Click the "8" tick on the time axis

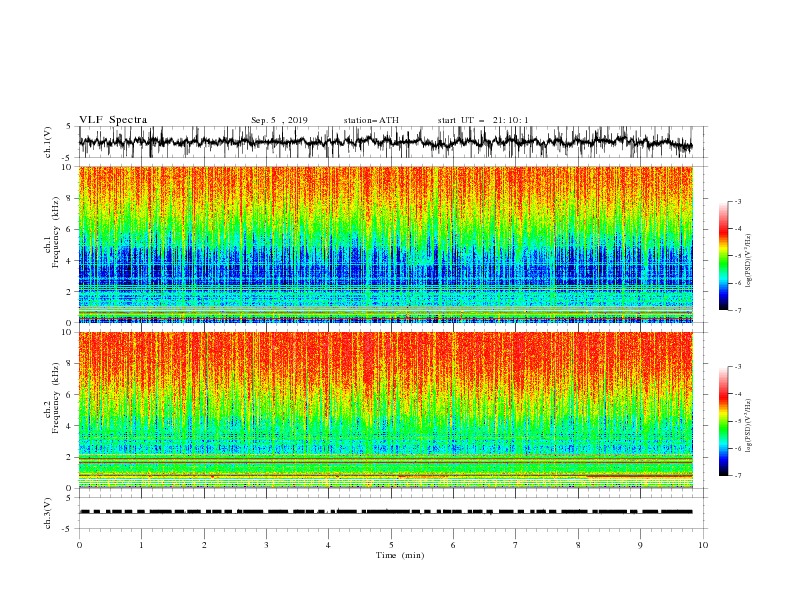click(578, 545)
